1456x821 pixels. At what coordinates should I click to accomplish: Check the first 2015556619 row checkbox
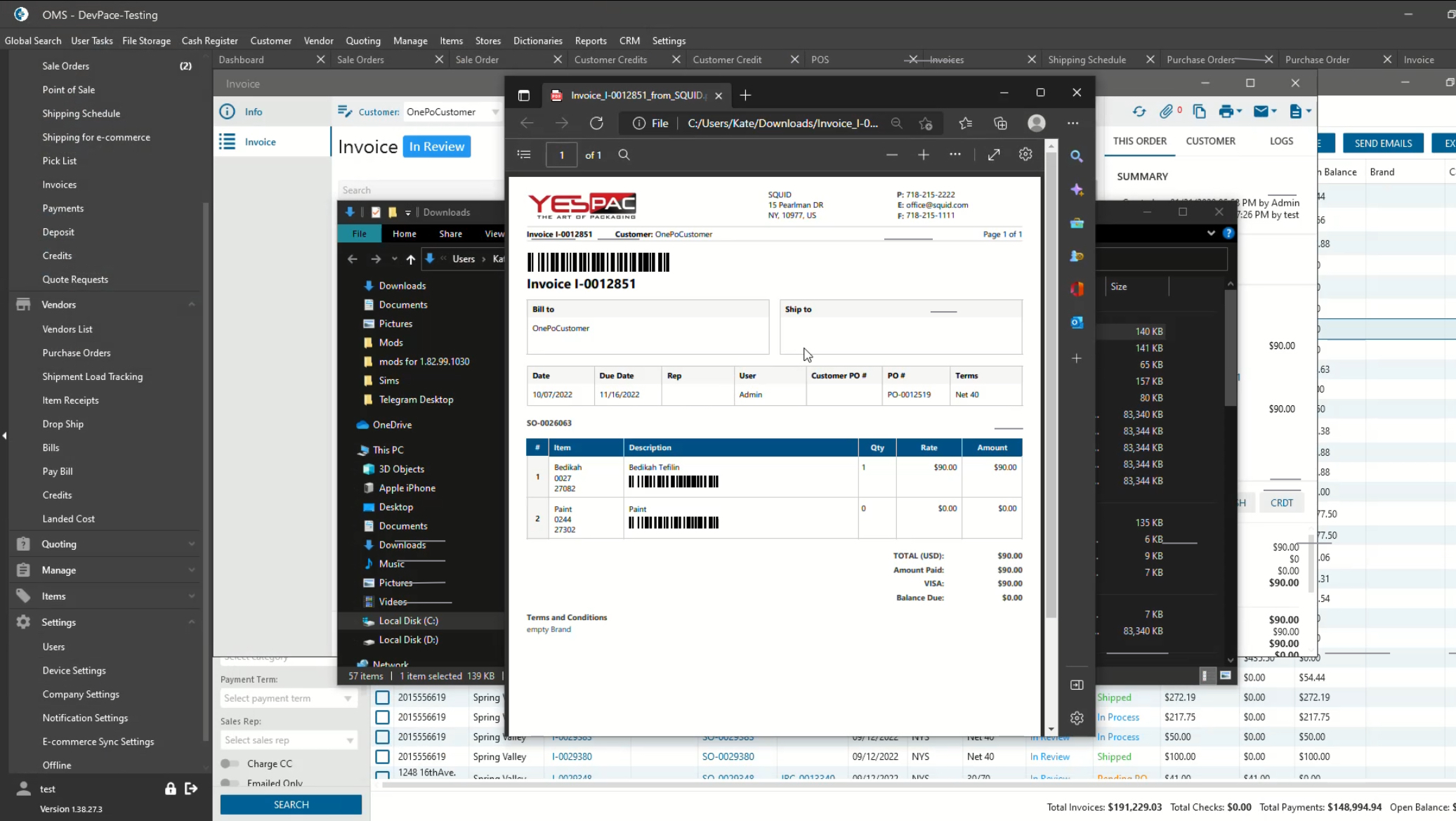(382, 697)
